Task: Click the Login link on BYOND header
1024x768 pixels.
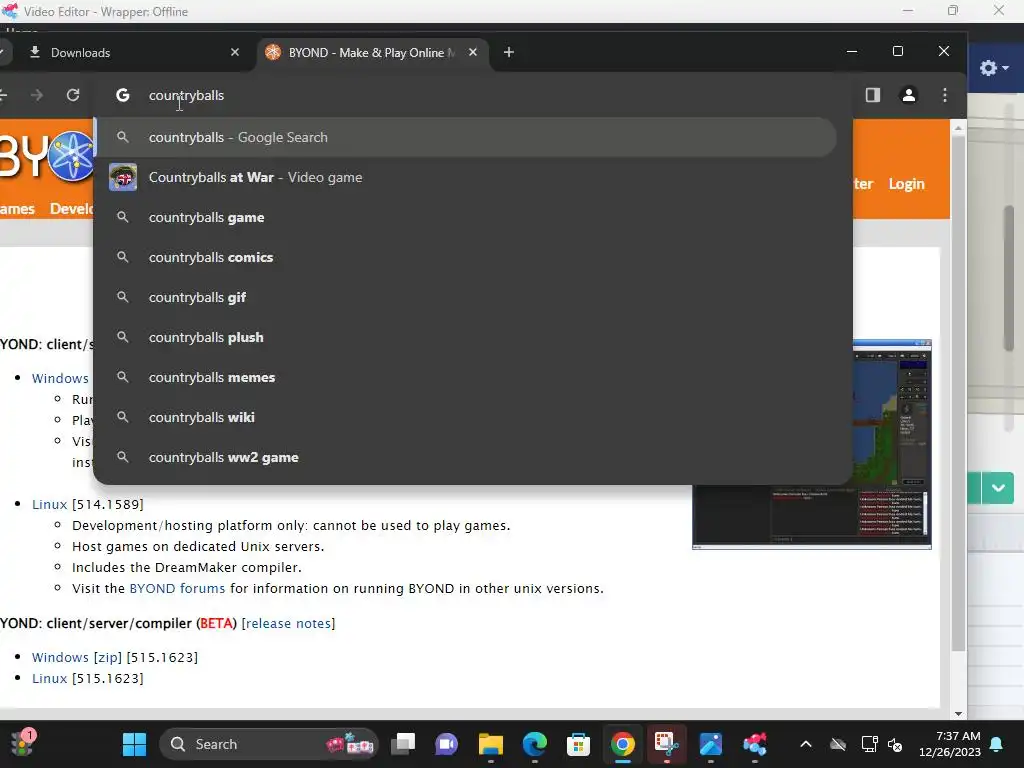Action: tap(906, 184)
